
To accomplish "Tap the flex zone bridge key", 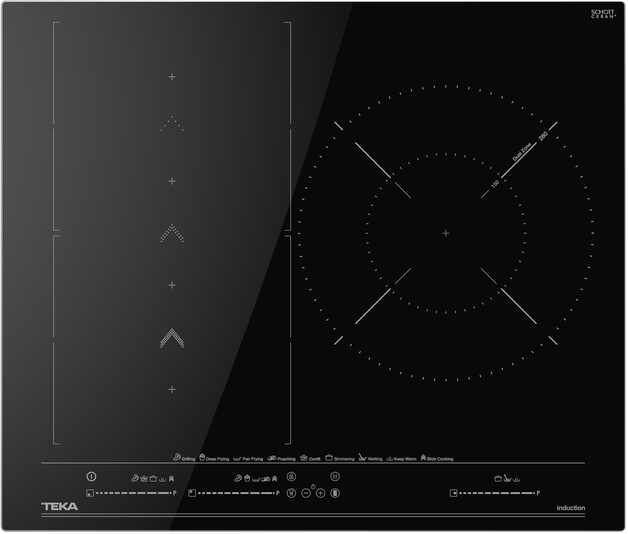I will coord(335,493).
